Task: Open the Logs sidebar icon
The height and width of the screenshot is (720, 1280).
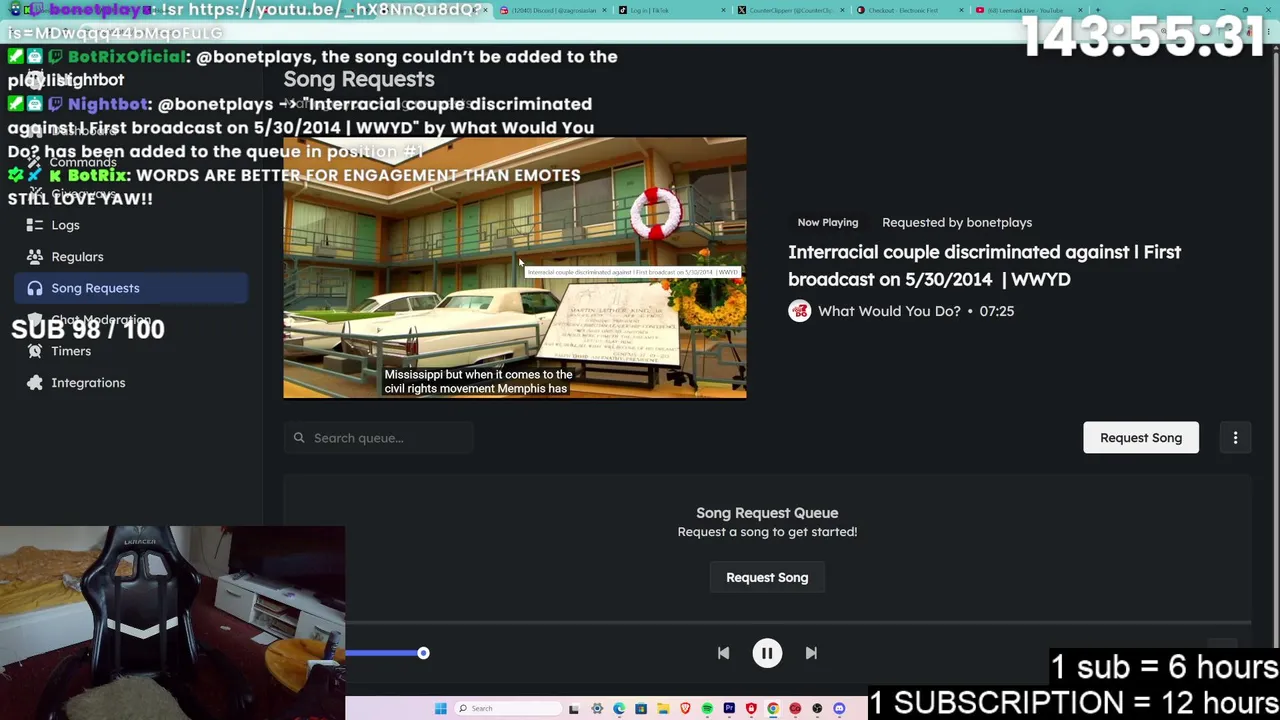Action: click(35, 225)
